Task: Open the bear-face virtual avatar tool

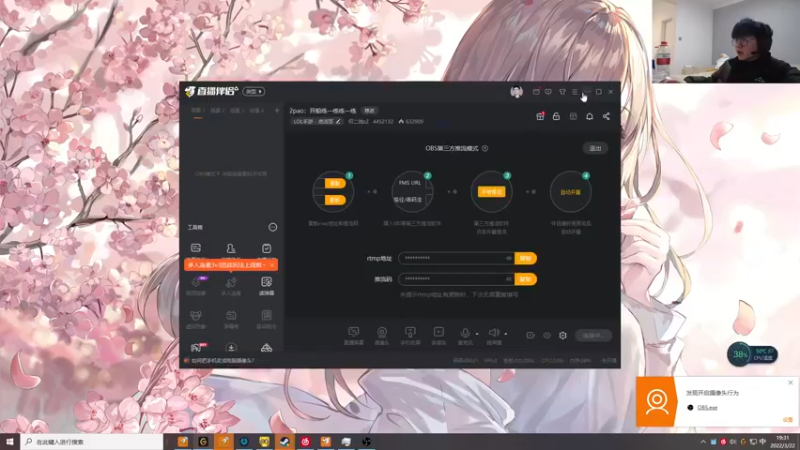Action: coord(196,319)
